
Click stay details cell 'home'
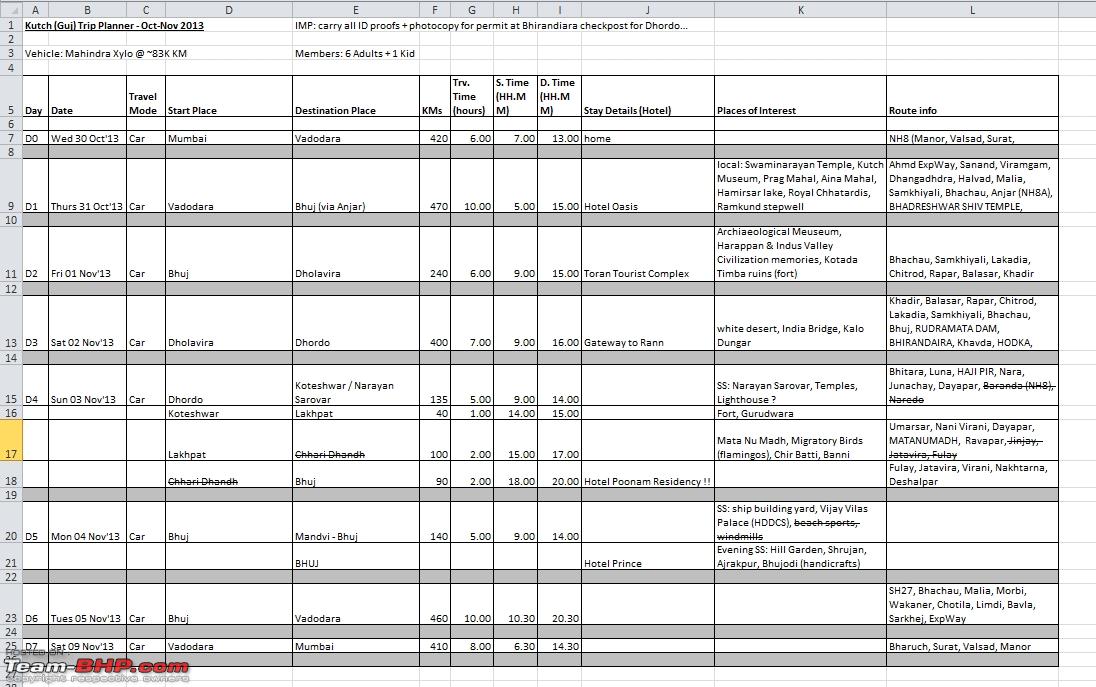click(x=647, y=138)
